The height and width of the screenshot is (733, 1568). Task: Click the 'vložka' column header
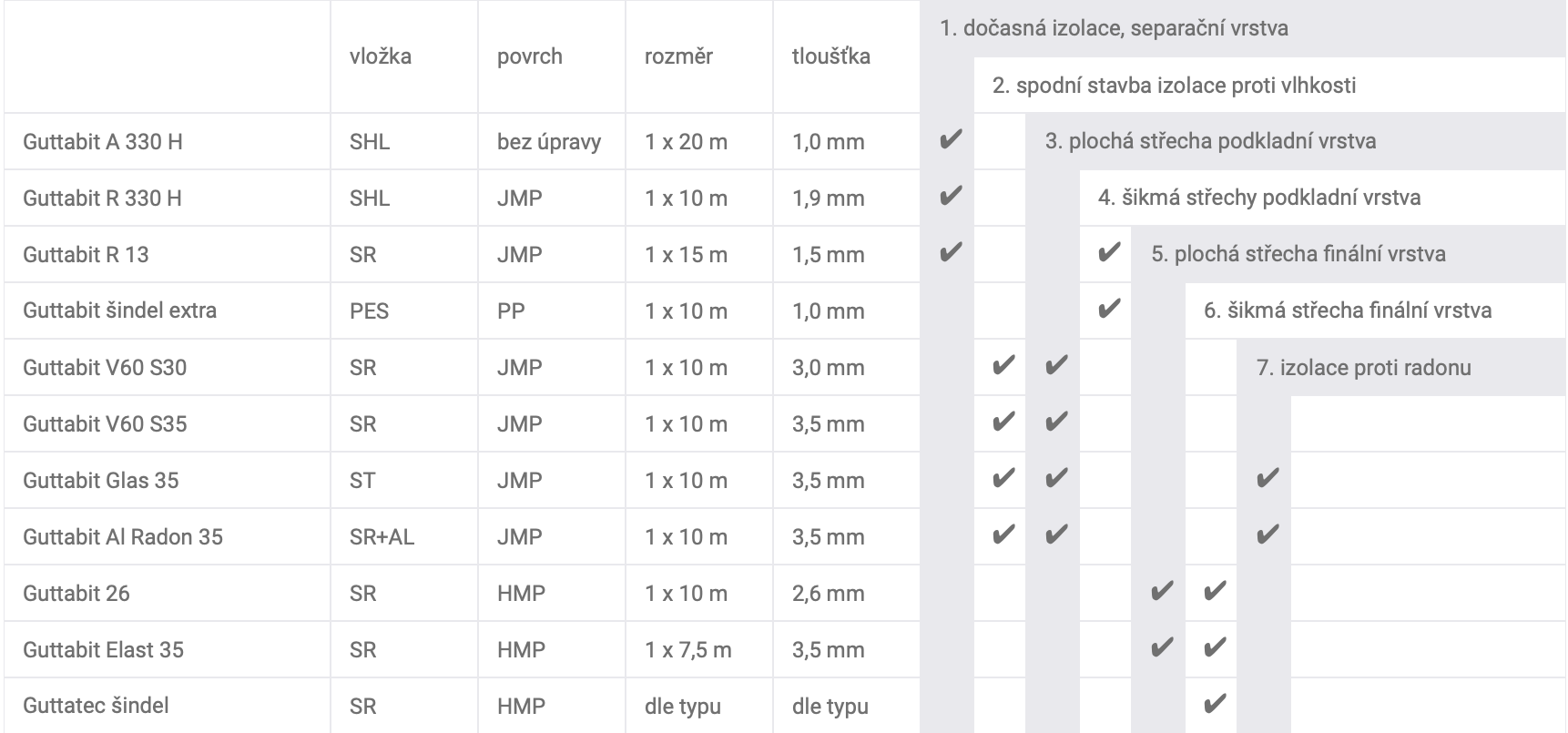pyautogui.click(x=381, y=56)
